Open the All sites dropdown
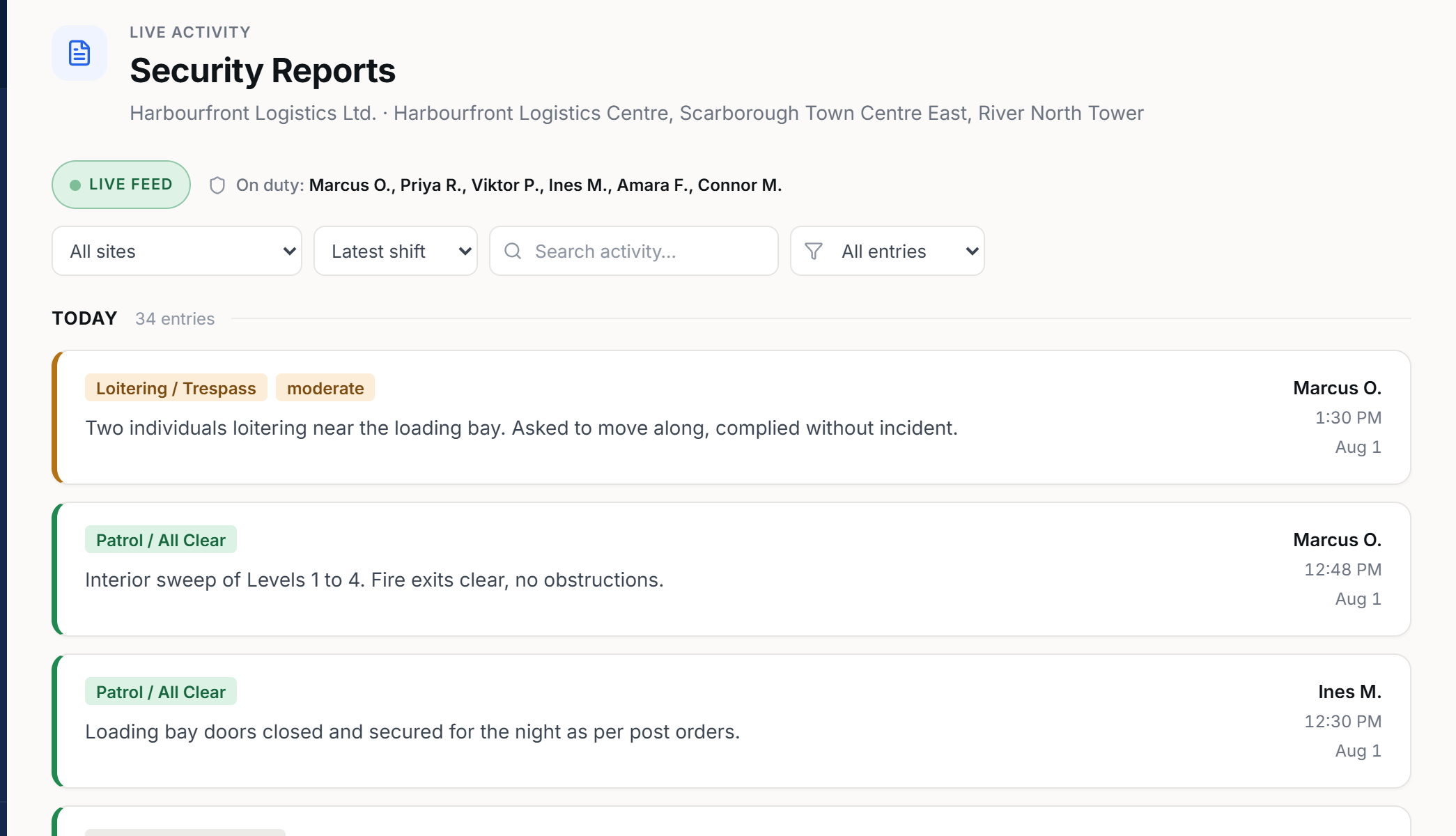Screen dimensions: 1456x836 tap(177, 251)
